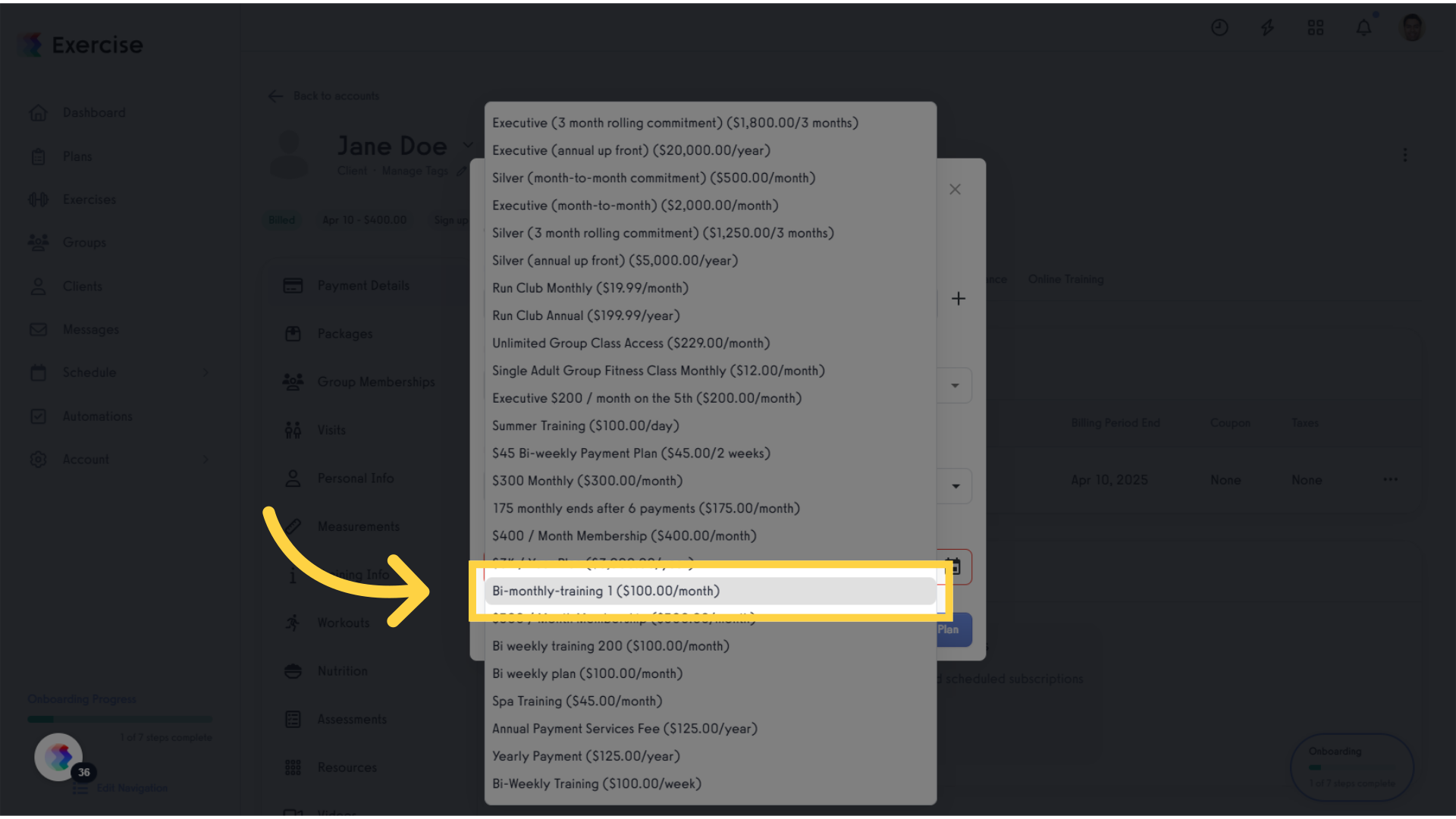Click the vertical ellipsis menu near top right
The image size is (1456, 819).
(x=1405, y=155)
